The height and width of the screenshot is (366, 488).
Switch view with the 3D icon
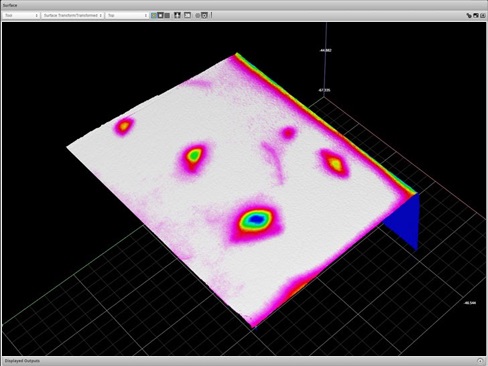click(188, 15)
